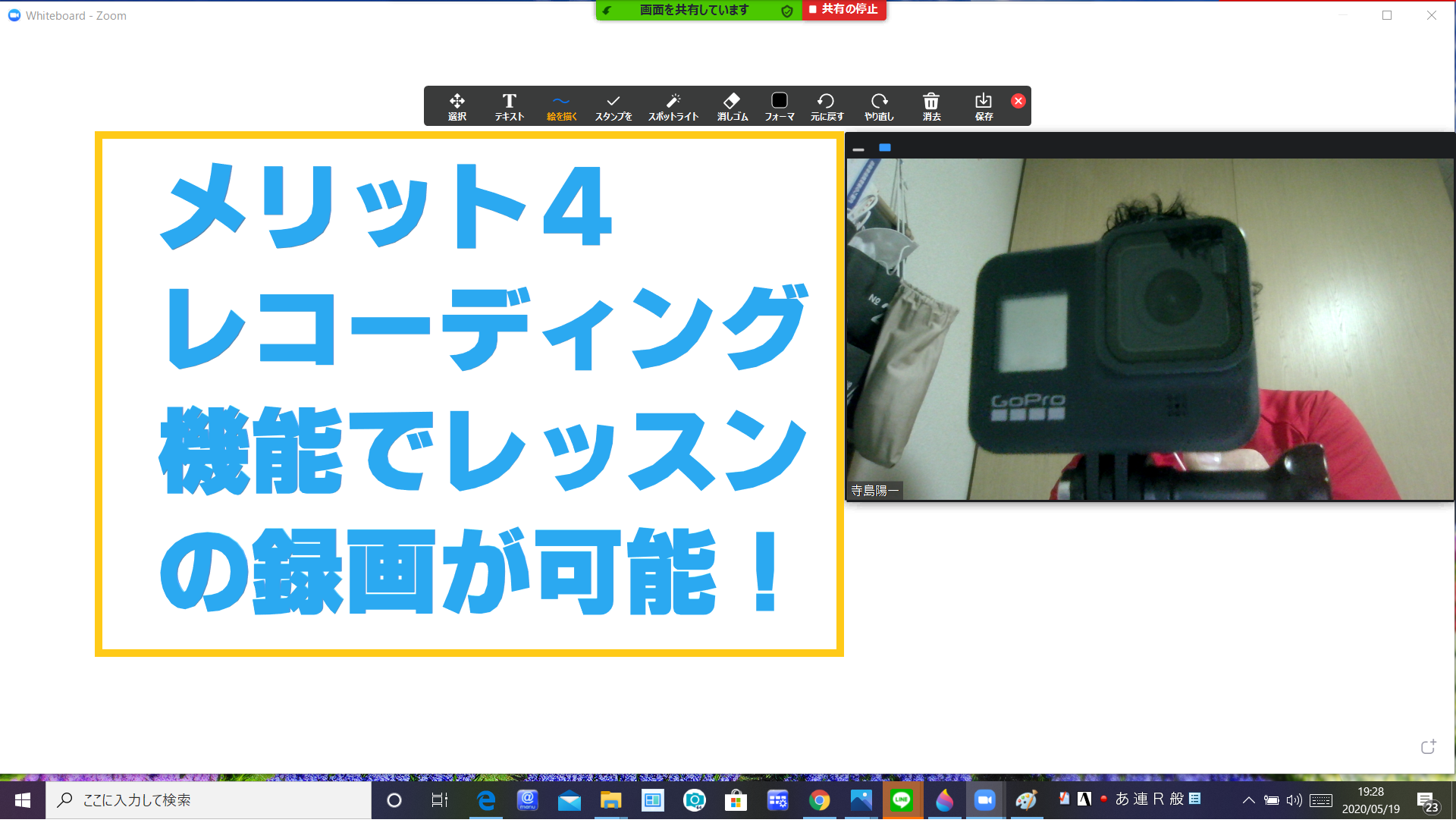Clear drawings using 消去 trash icon

931,106
